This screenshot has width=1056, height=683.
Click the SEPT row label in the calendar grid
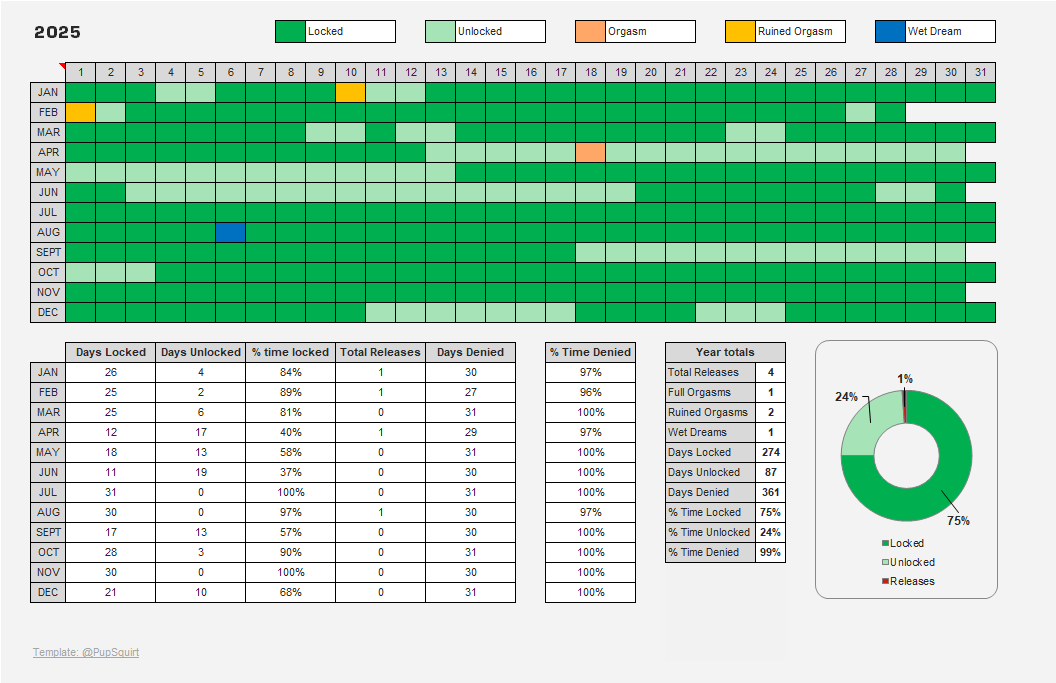point(48,253)
